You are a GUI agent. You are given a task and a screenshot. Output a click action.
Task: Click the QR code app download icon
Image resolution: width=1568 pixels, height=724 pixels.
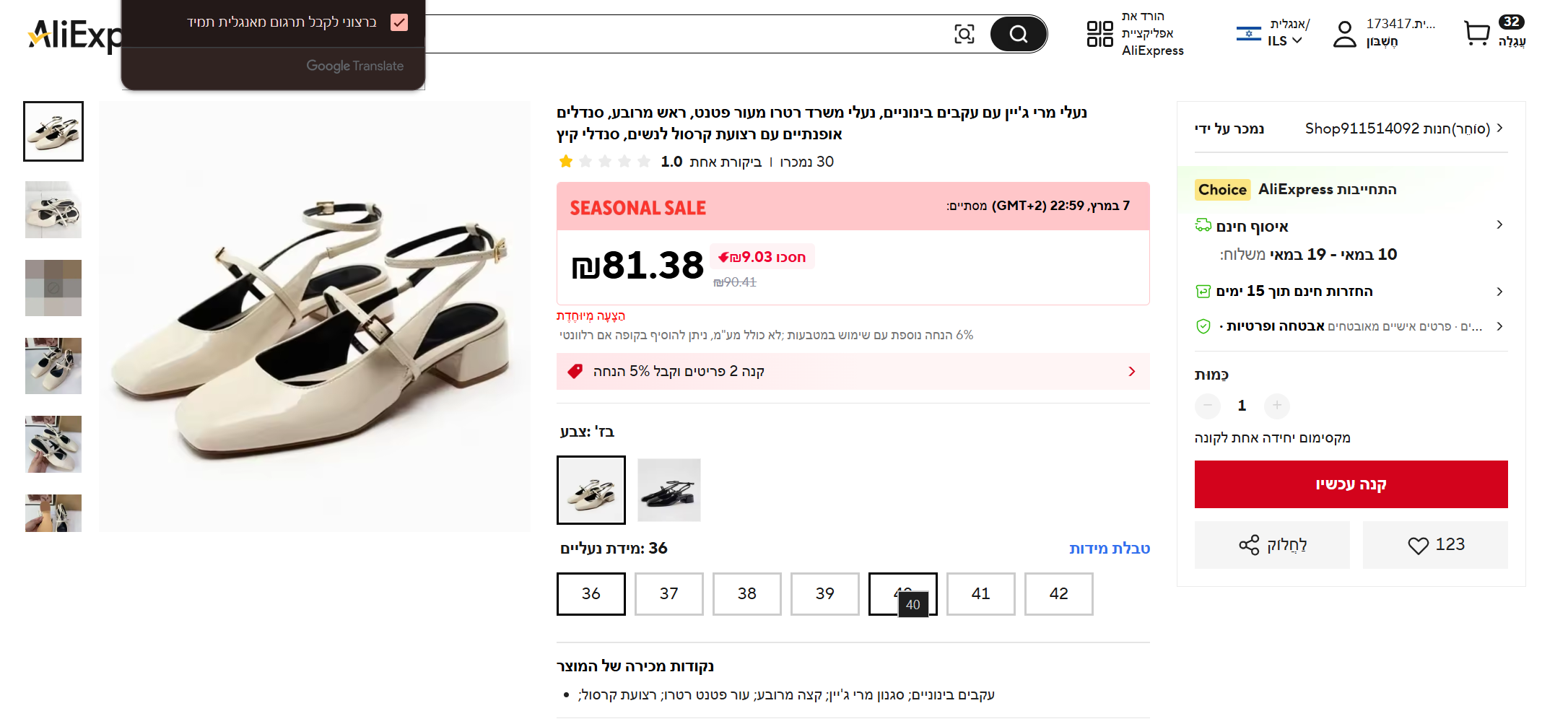(x=1099, y=34)
